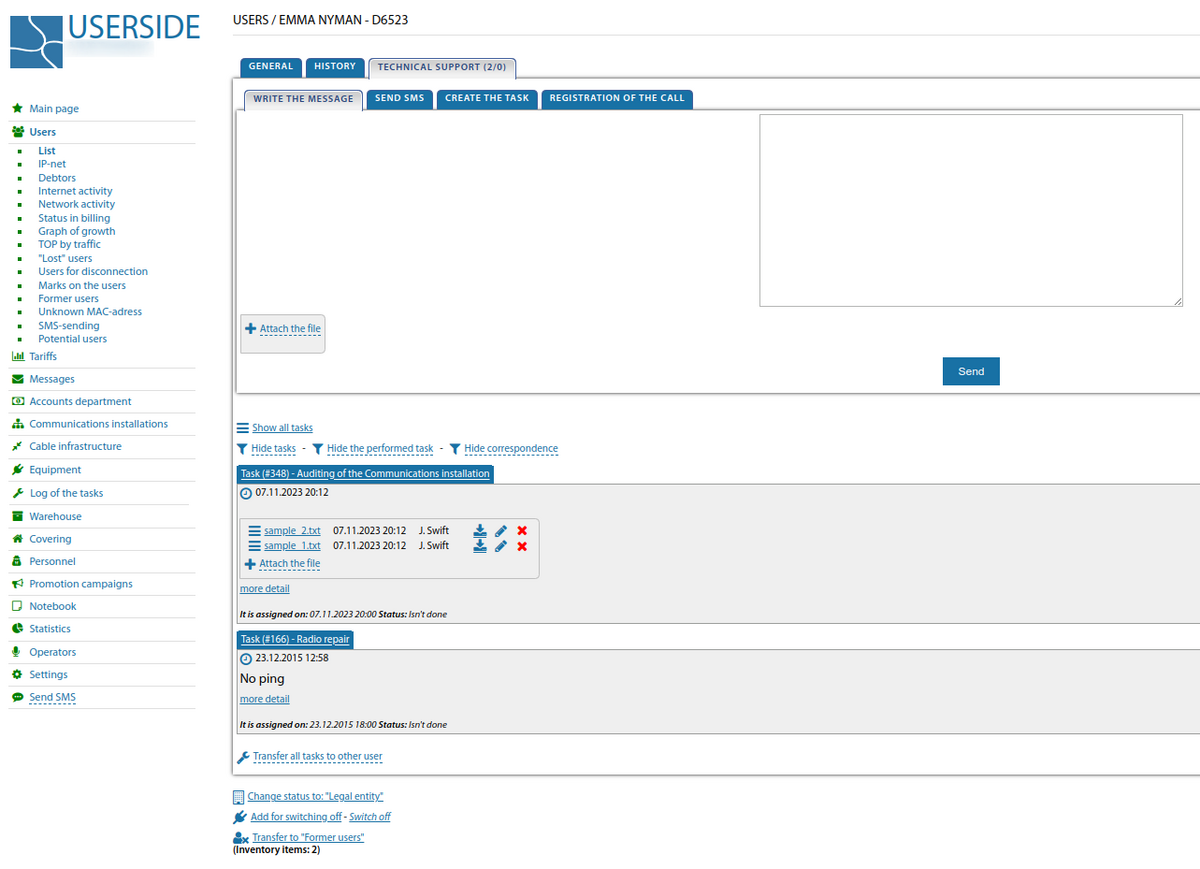1200x869 pixels.
Task: Expand Show all tasks list
Action: (x=282, y=428)
